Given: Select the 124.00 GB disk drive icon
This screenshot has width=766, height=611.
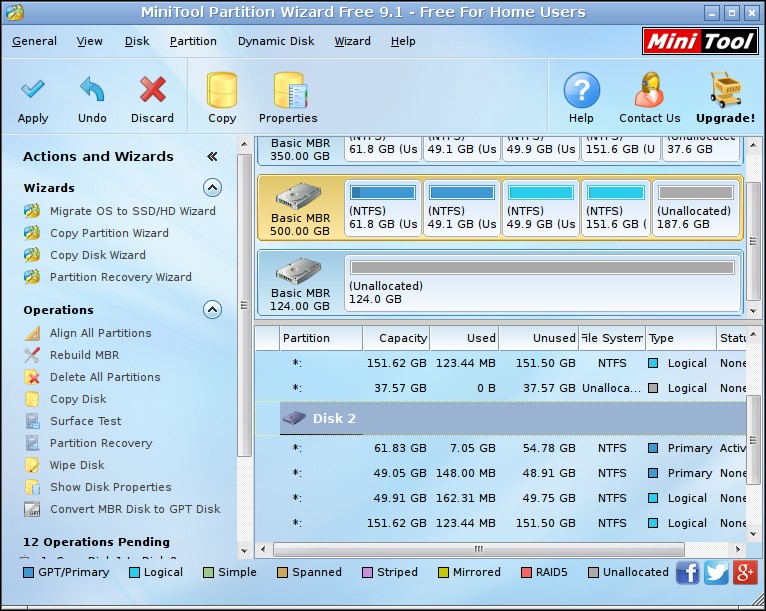Looking at the screenshot, I should (299, 271).
